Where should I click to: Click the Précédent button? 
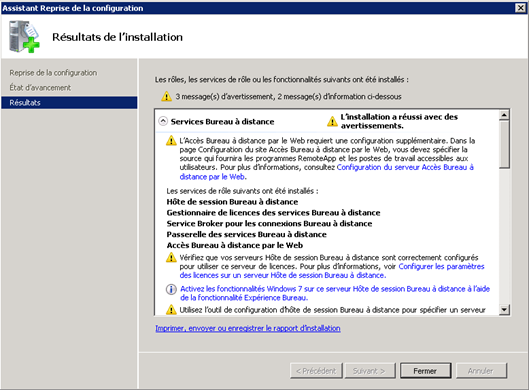pos(316,371)
